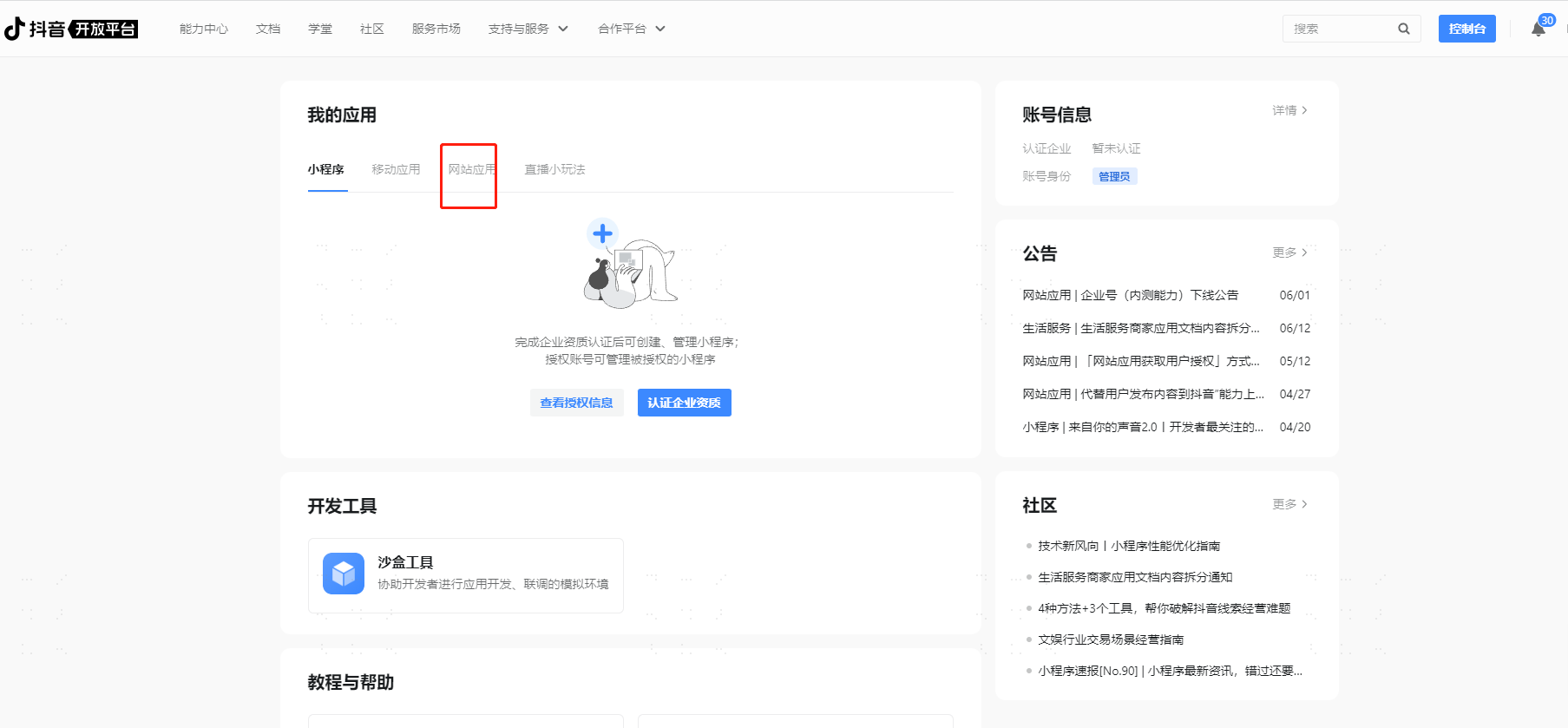Select the 小程序 tab
Viewport: 1568px width, 728px height.
[x=326, y=169]
